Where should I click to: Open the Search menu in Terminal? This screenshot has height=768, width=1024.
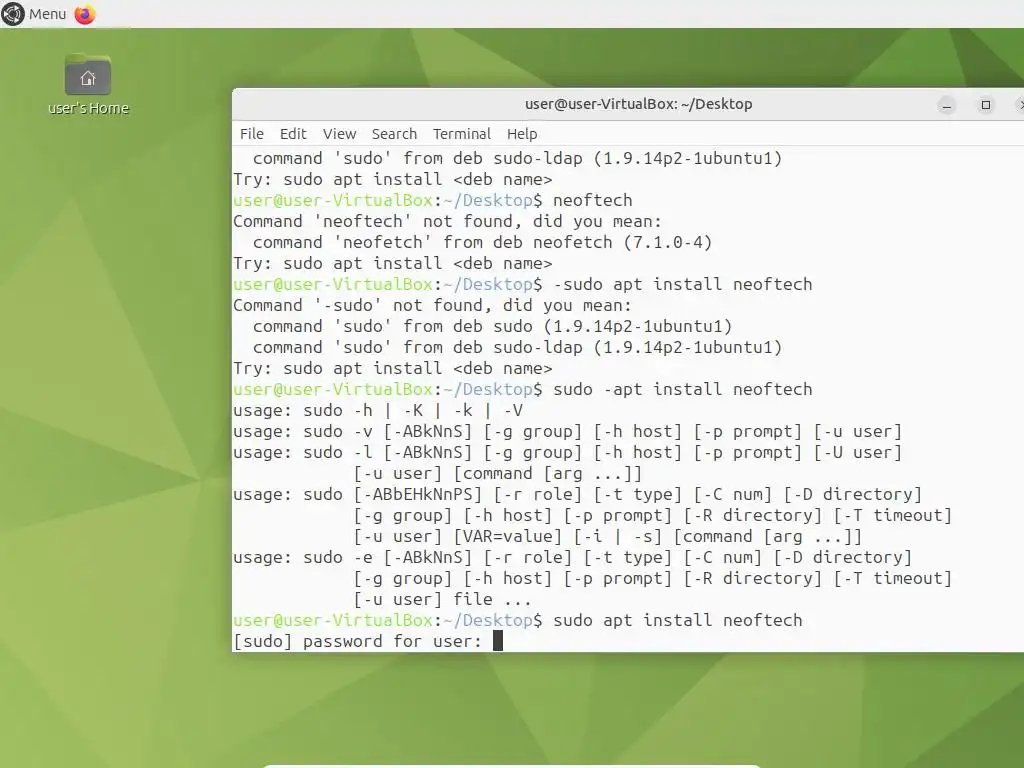[x=394, y=134]
